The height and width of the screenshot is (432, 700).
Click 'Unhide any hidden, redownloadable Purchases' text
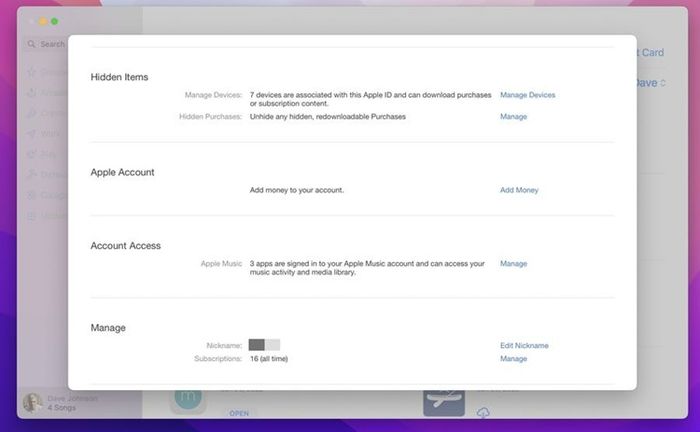(x=328, y=116)
